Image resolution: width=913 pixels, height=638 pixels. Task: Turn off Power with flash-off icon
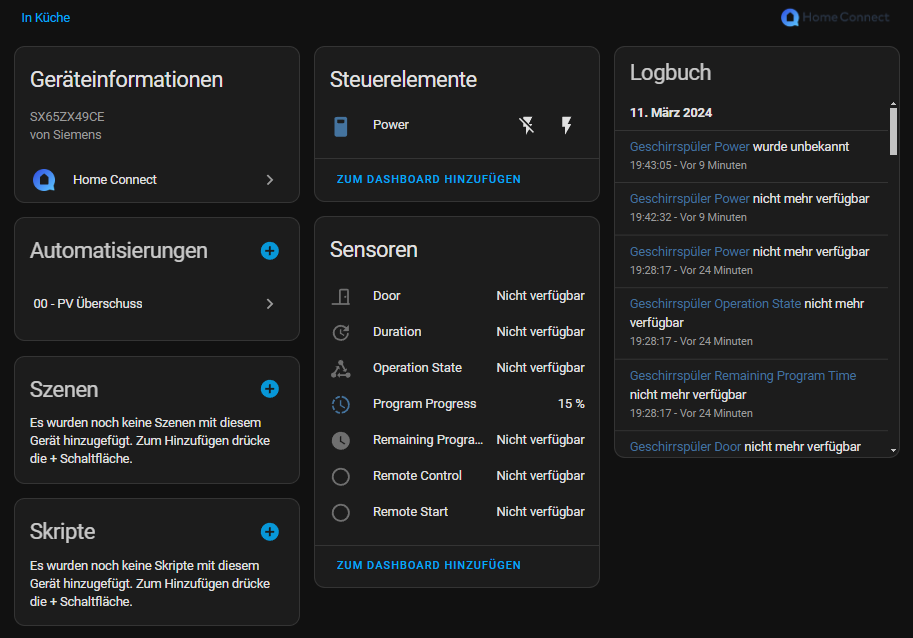pyautogui.click(x=527, y=125)
